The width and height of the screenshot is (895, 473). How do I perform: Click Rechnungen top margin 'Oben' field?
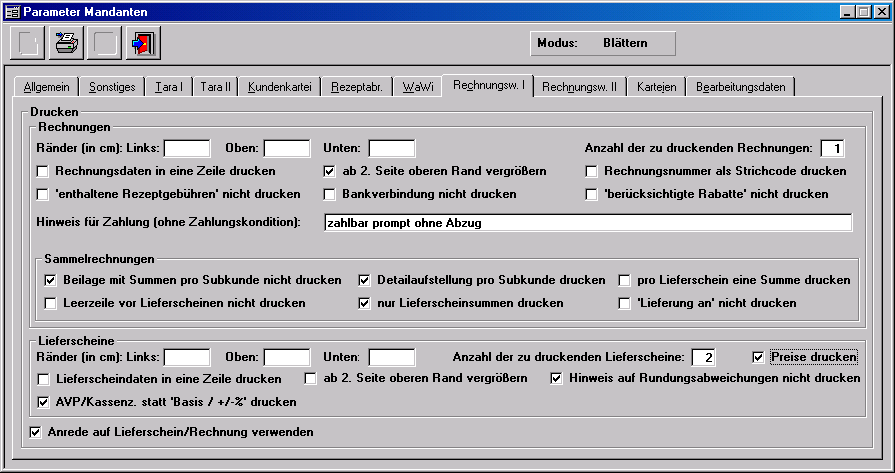(x=287, y=148)
